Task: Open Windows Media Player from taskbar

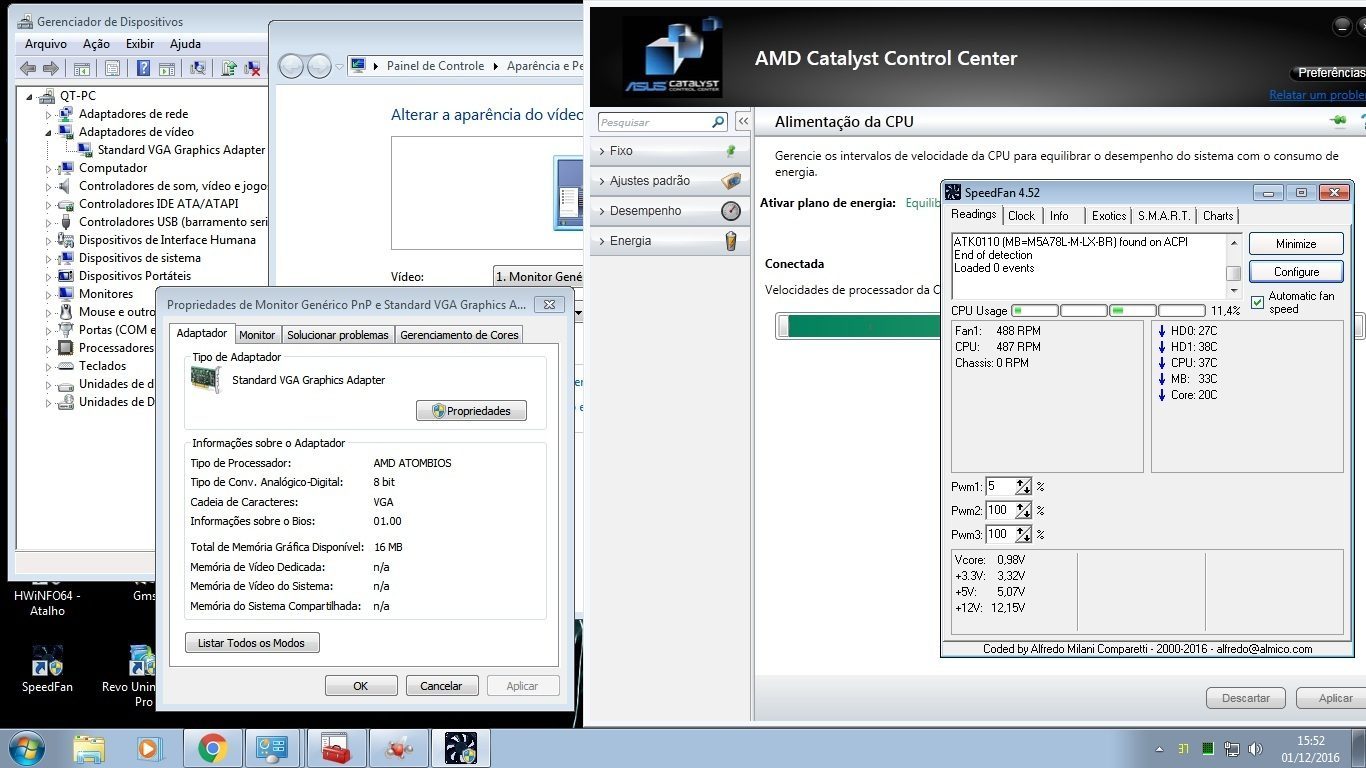Action: 149,748
